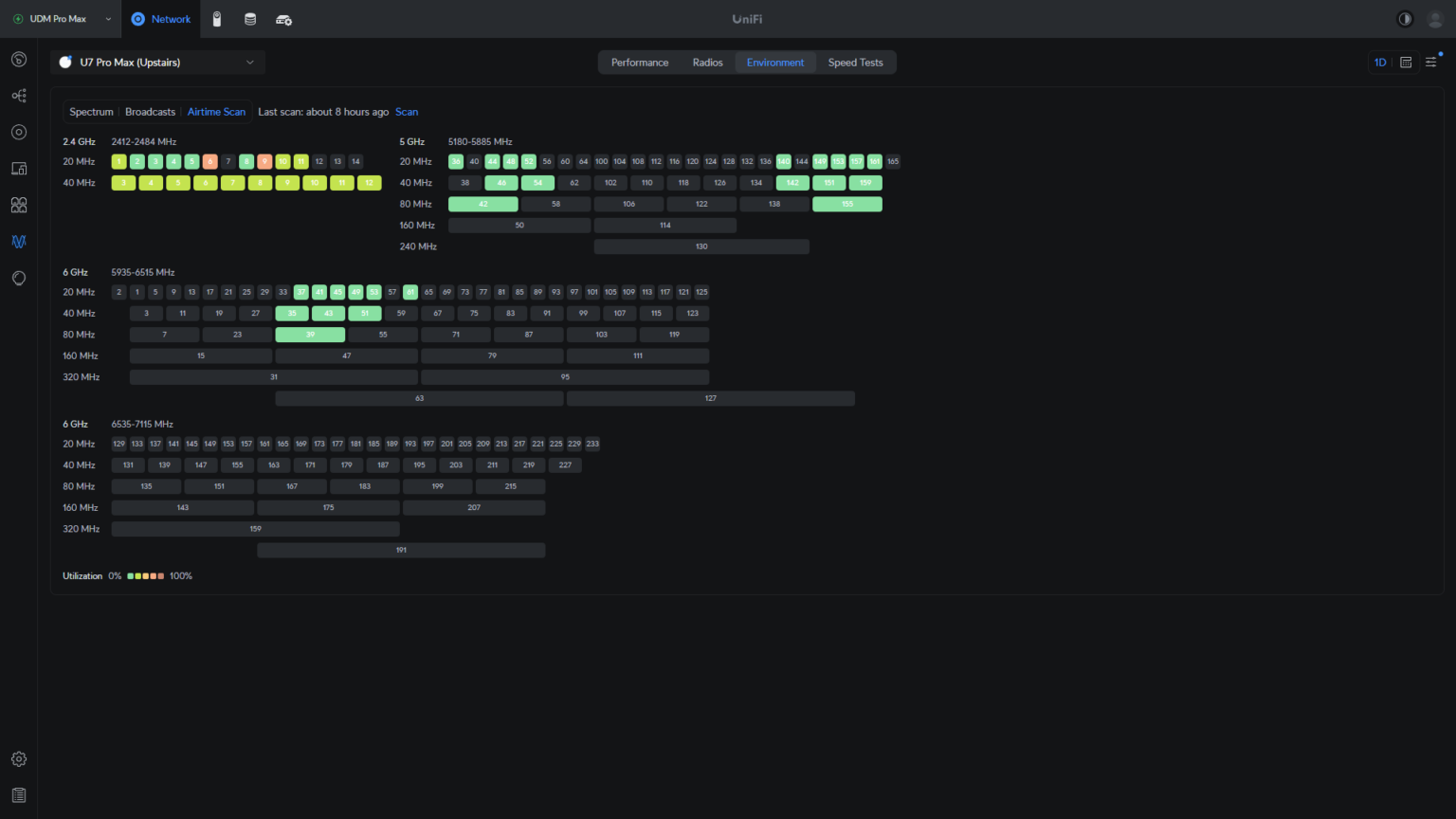This screenshot has width=1456, height=819.
Task: Open the user account avatar menu
Action: click(x=1435, y=19)
